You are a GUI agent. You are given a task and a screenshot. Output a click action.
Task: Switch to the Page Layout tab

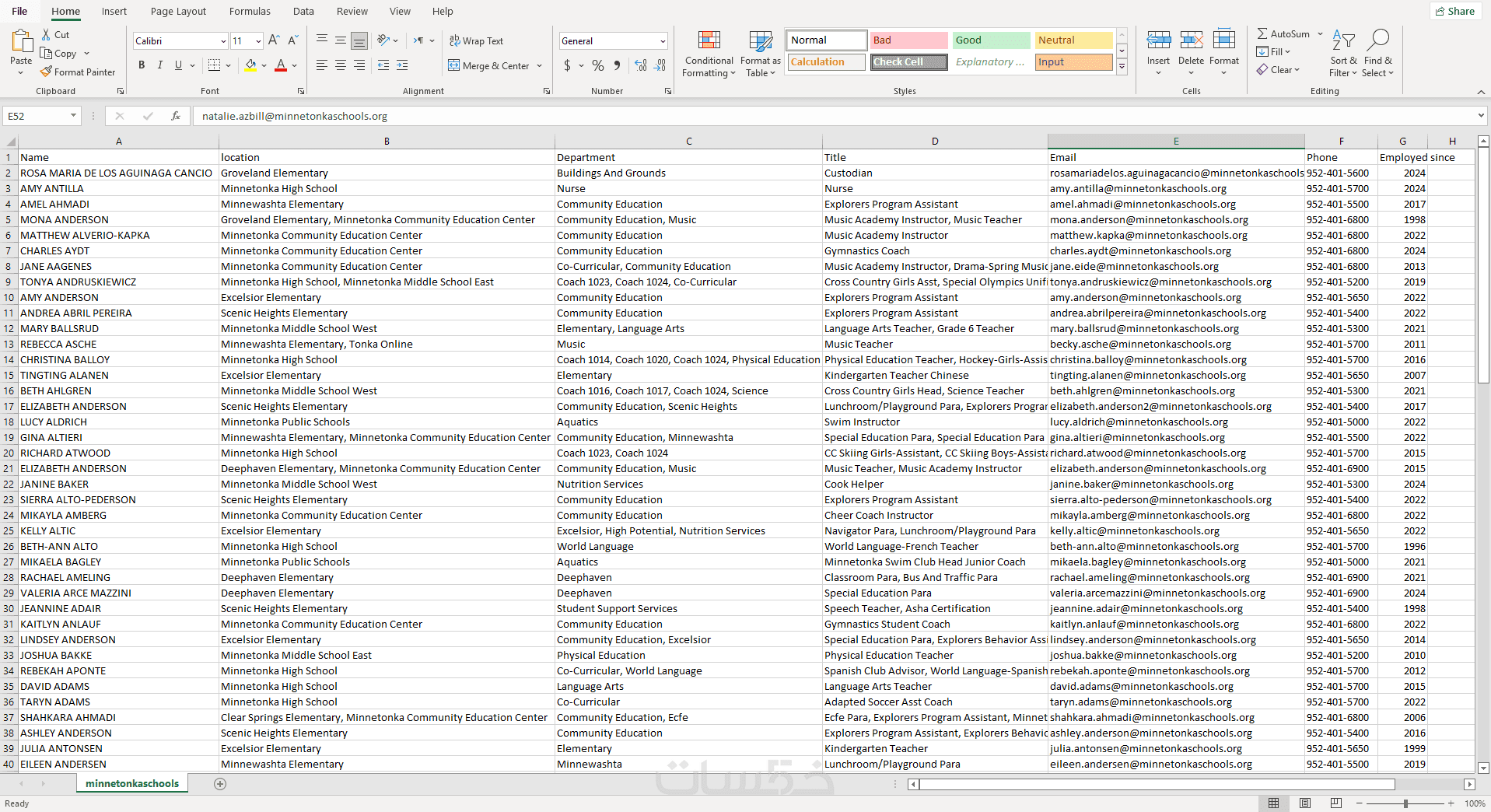[178, 11]
